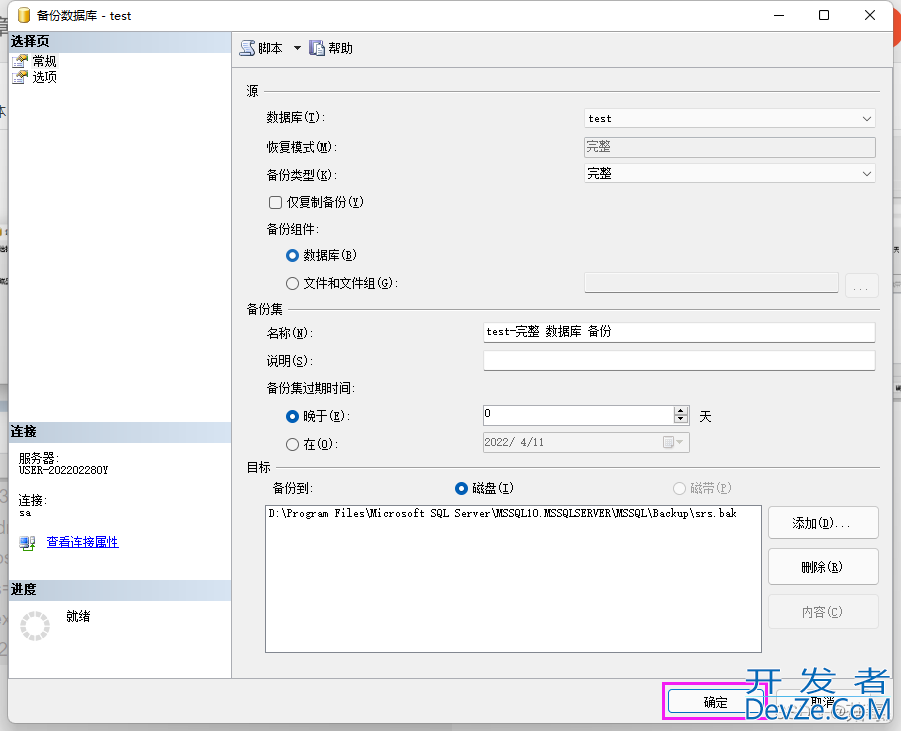Click the Remove (删除) destination button
The image size is (901, 731).
pos(823,567)
